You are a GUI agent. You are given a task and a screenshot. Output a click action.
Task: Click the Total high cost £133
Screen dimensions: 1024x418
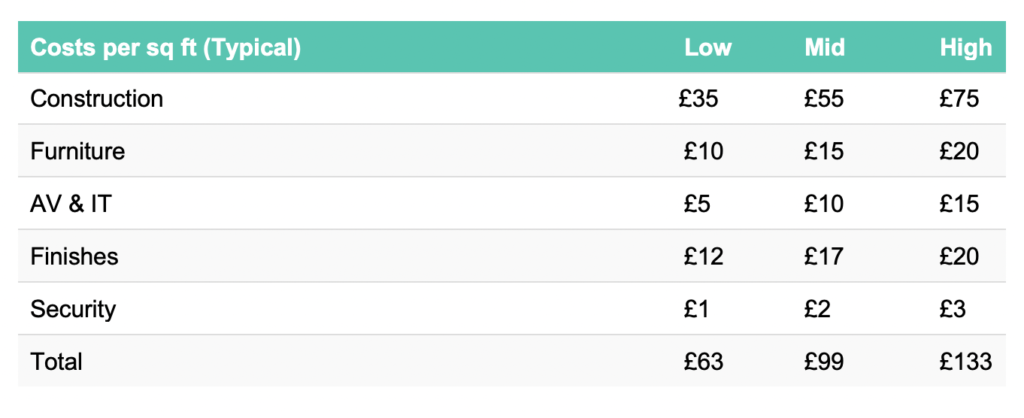[x=966, y=362]
